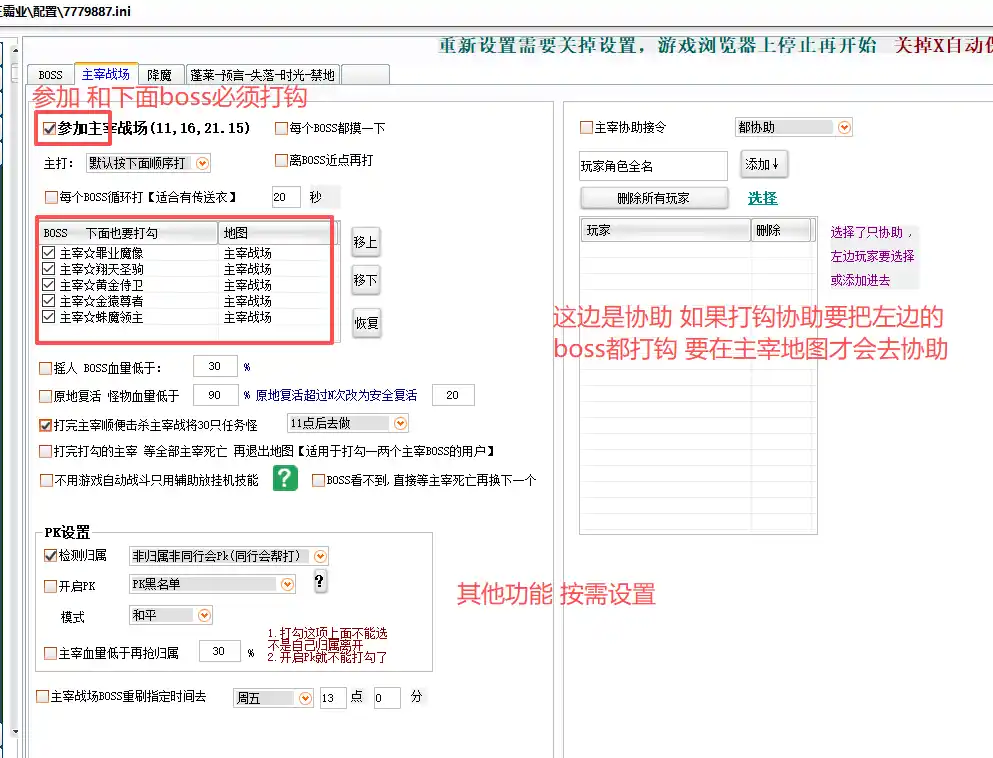Click the 恢复 button
The image size is (993, 758).
(367, 323)
